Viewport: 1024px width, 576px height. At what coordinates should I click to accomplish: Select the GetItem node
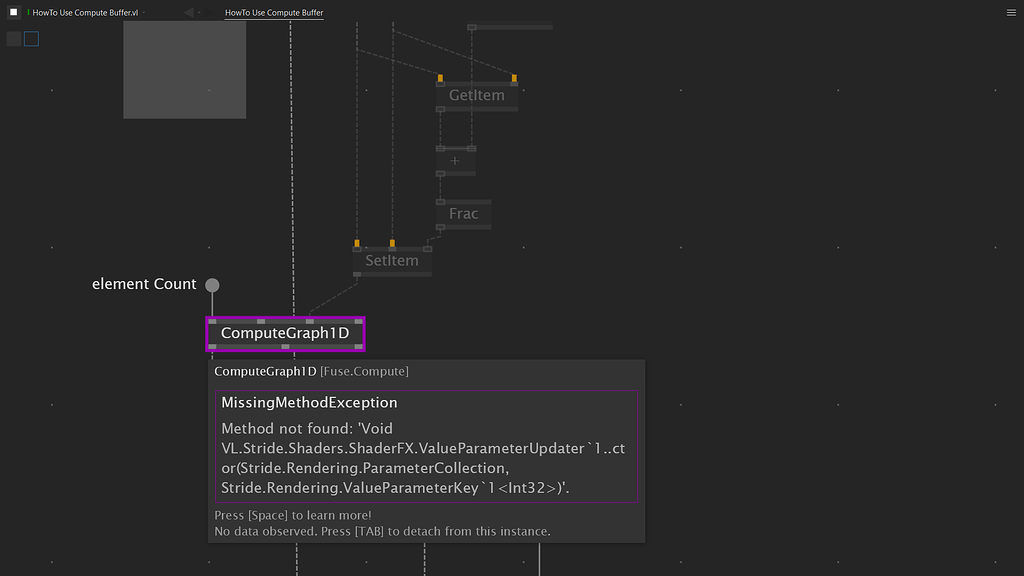477,95
